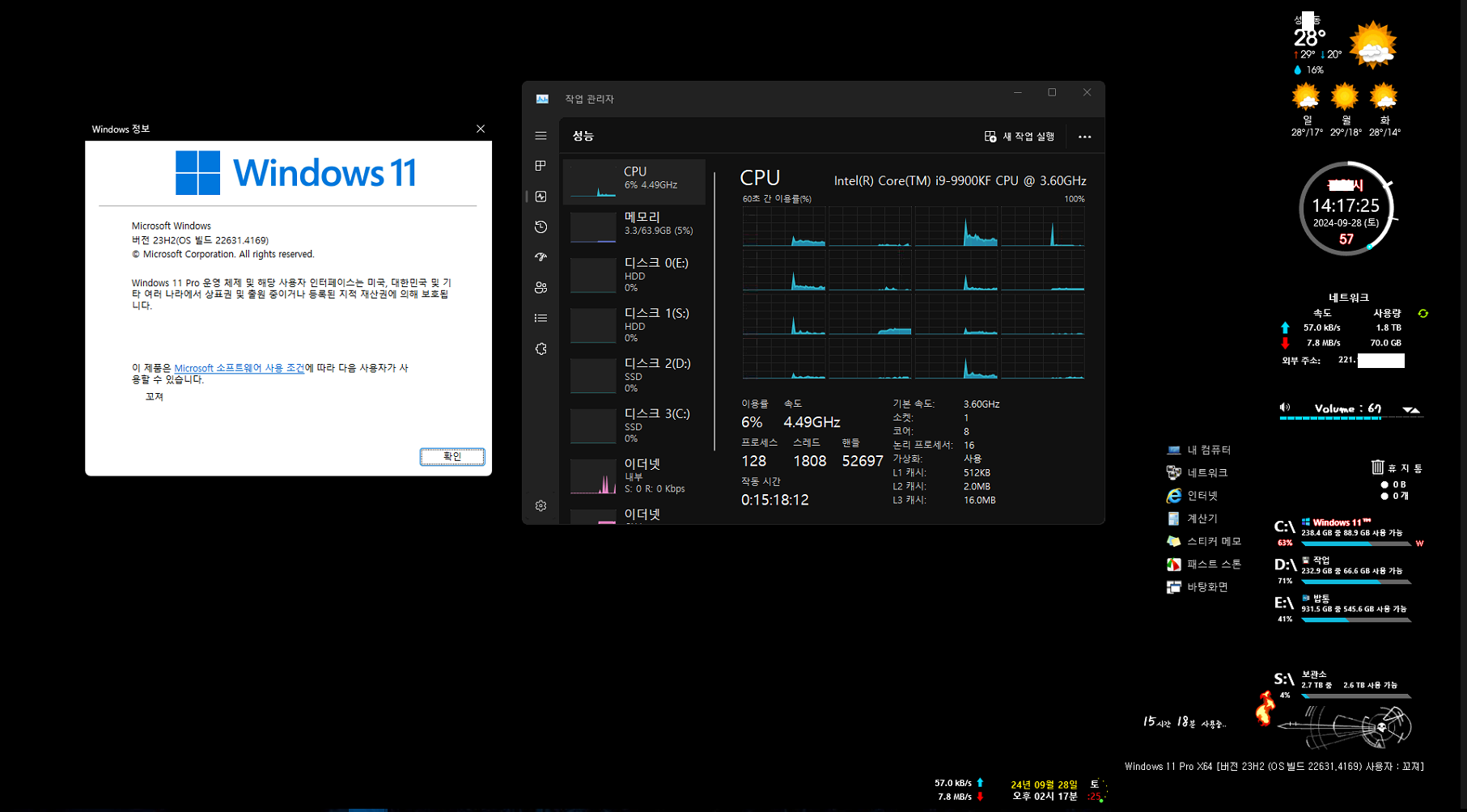Select 디스크 1(S:) HDD entry
Screen dimensions: 1467x812
[x=634, y=325]
